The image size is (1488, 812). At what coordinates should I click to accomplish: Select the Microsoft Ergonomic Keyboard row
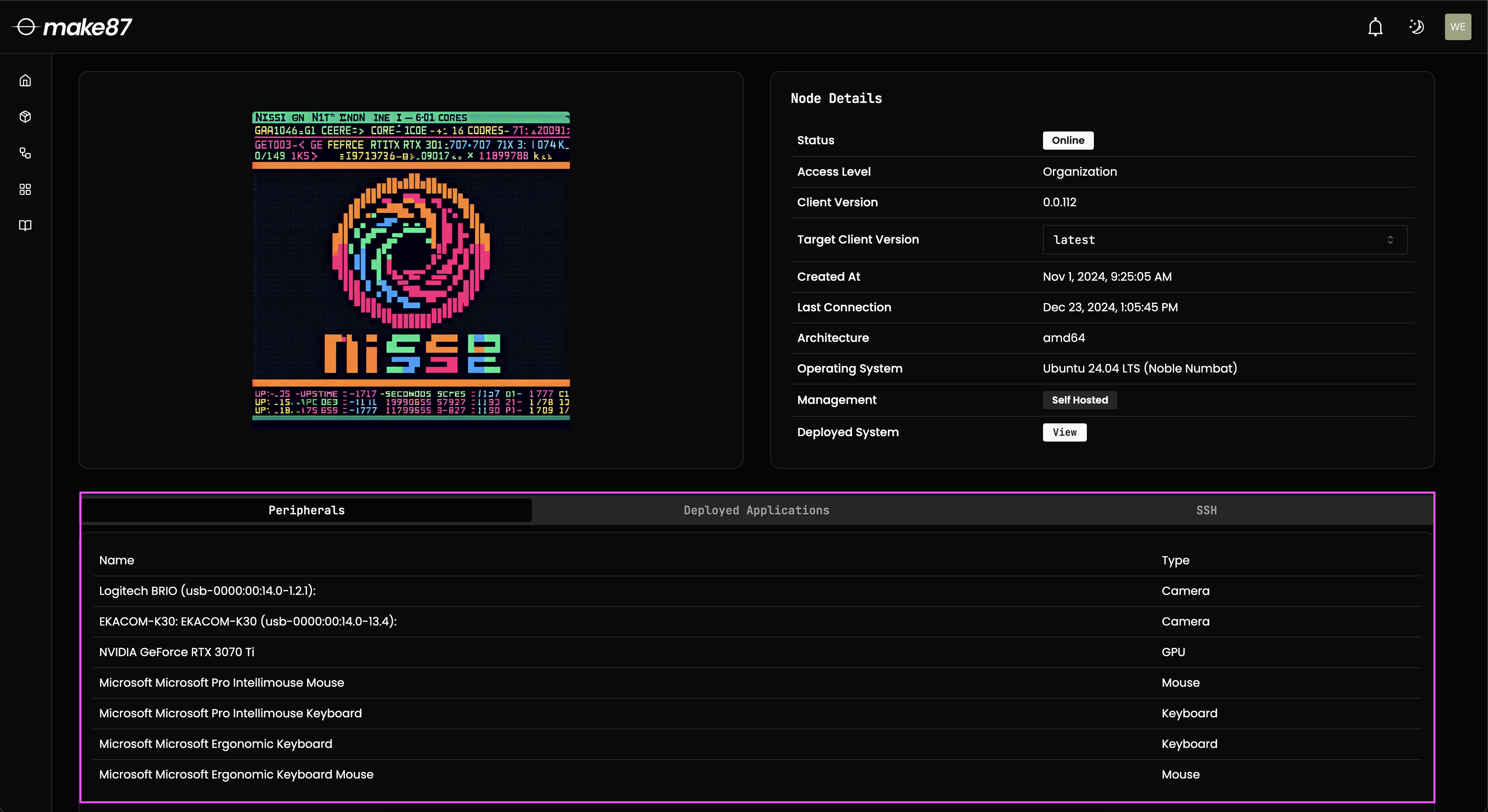[x=756, y=744]
